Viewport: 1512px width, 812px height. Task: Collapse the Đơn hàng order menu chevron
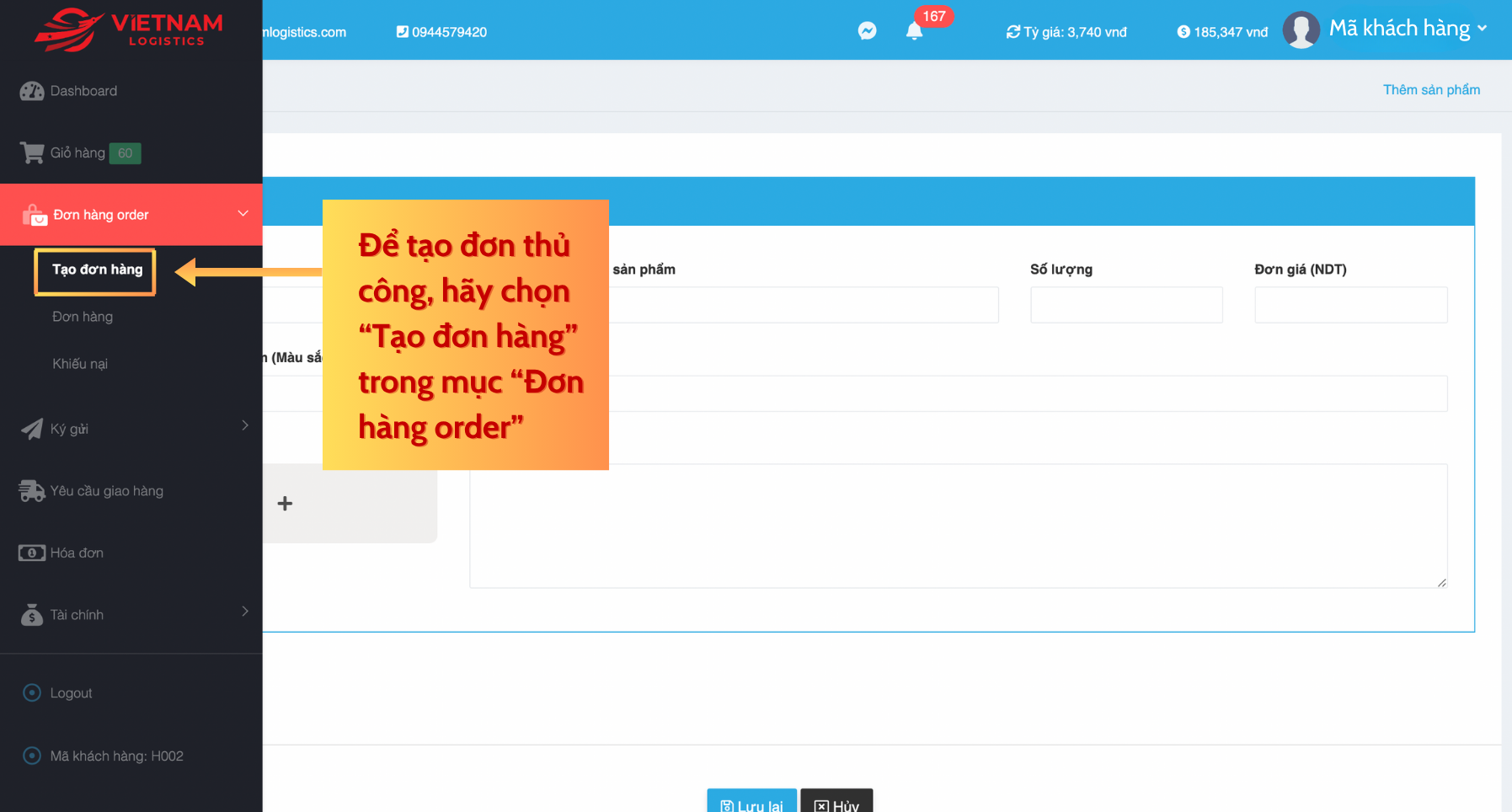(x=243, y=213)
